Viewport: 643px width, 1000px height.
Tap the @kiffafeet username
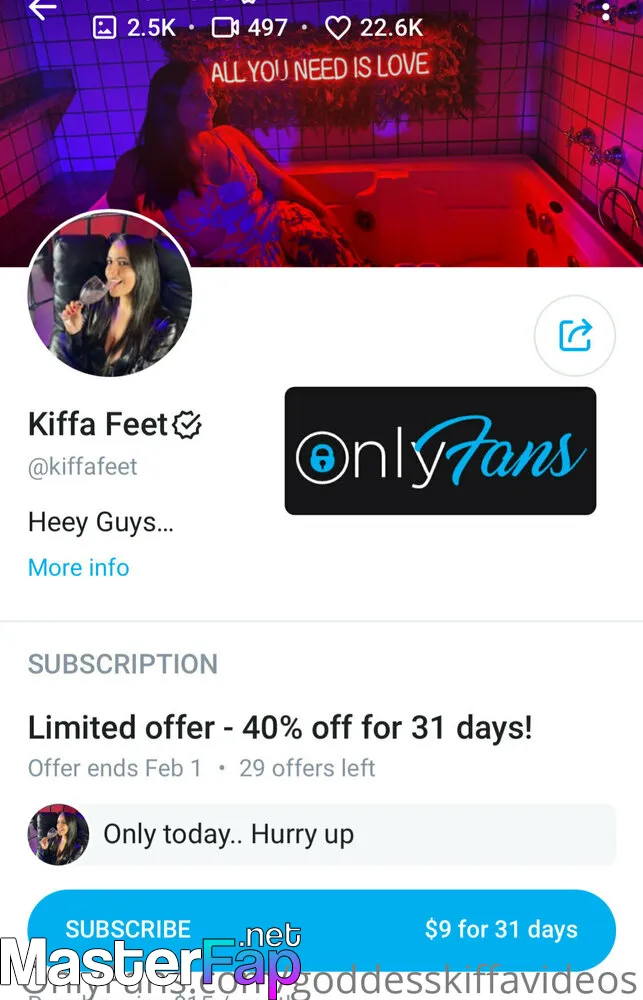click(x=82, y=466)
